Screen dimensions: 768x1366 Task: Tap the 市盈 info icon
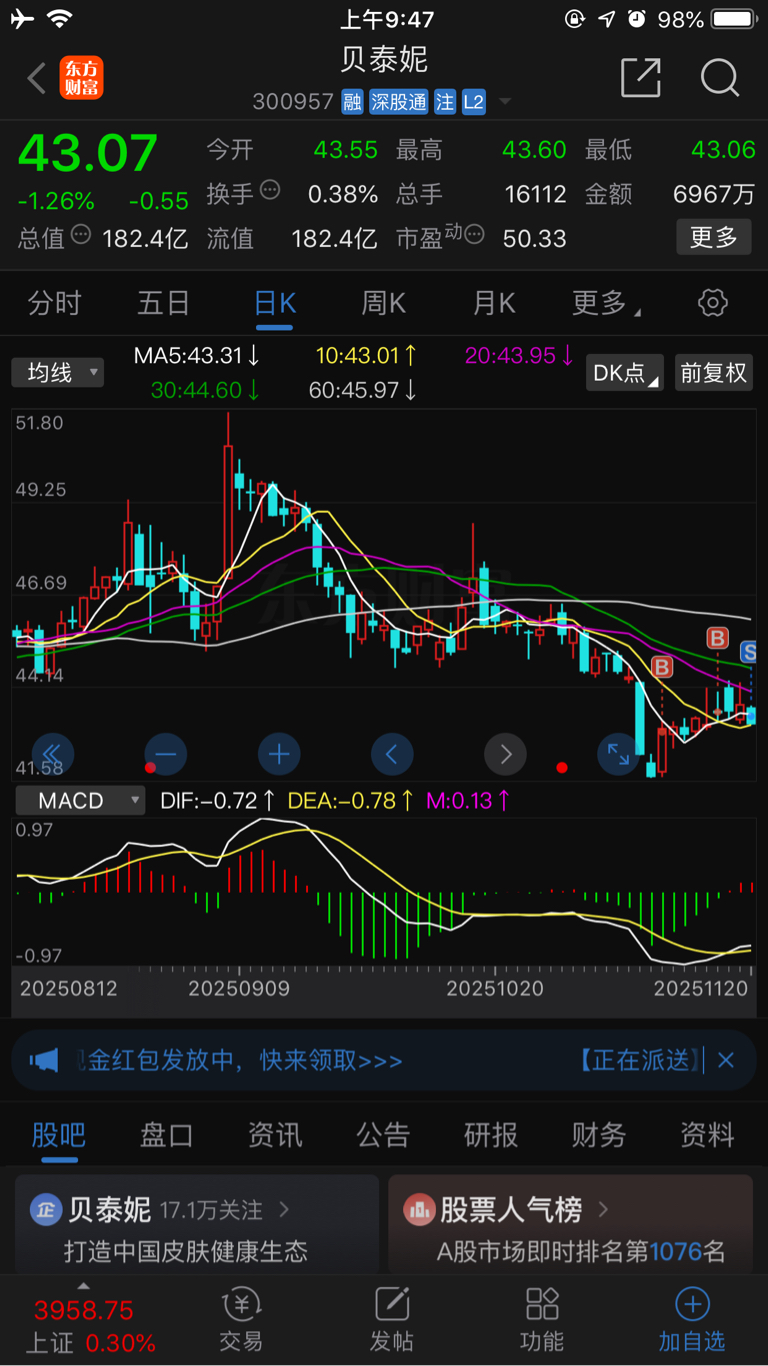tap(475, 234)
